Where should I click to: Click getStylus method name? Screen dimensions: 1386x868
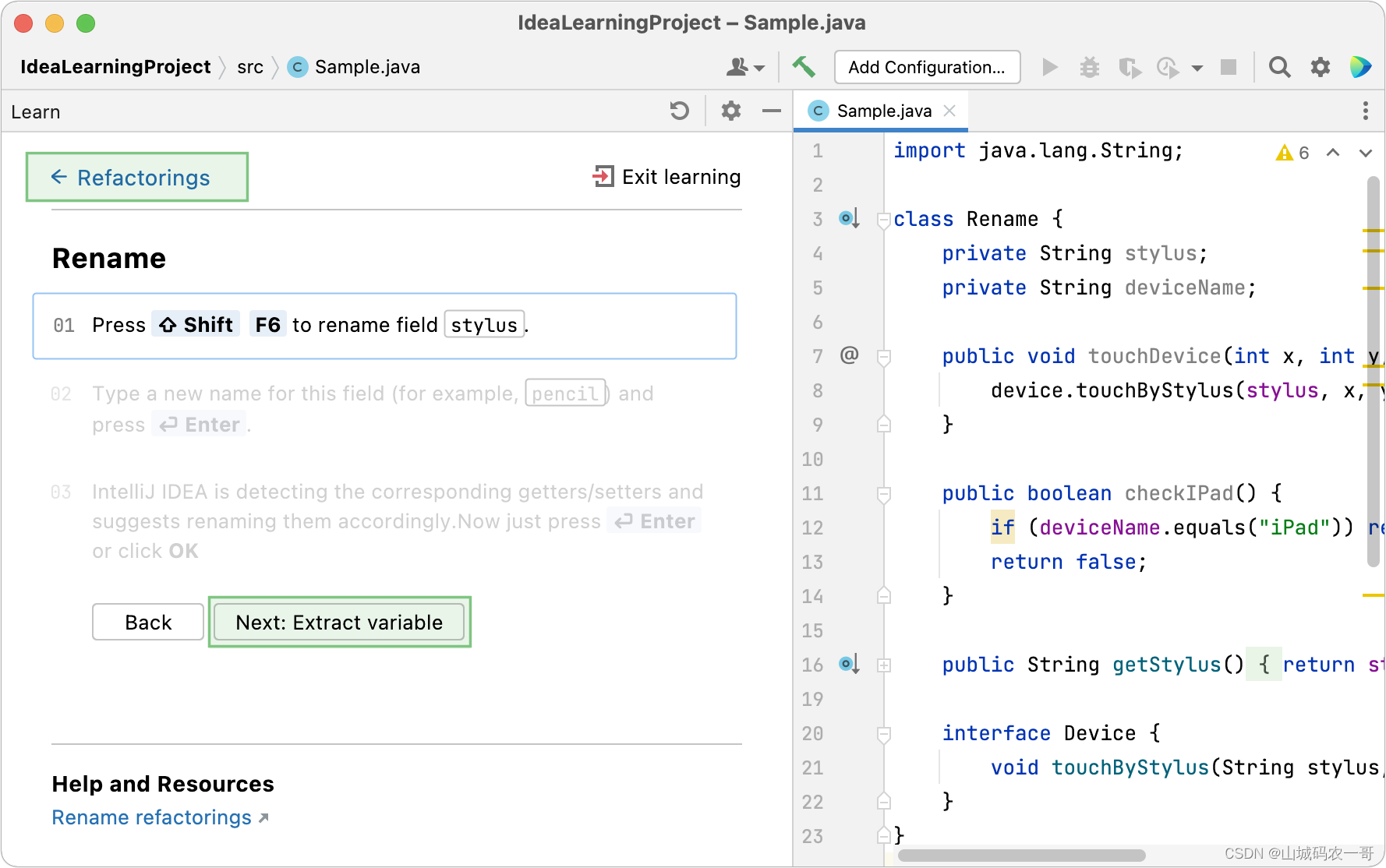[x=1166, y=665]
